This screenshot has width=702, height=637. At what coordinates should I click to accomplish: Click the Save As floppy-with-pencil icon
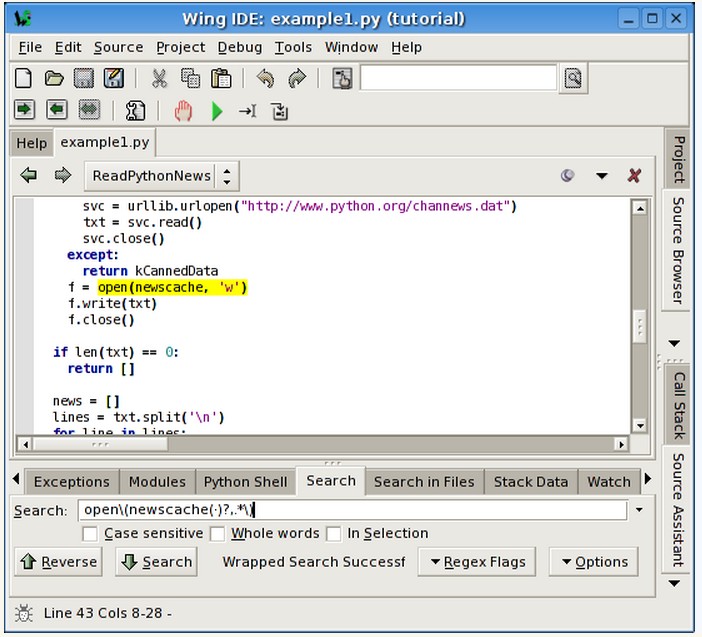point(114,78)
